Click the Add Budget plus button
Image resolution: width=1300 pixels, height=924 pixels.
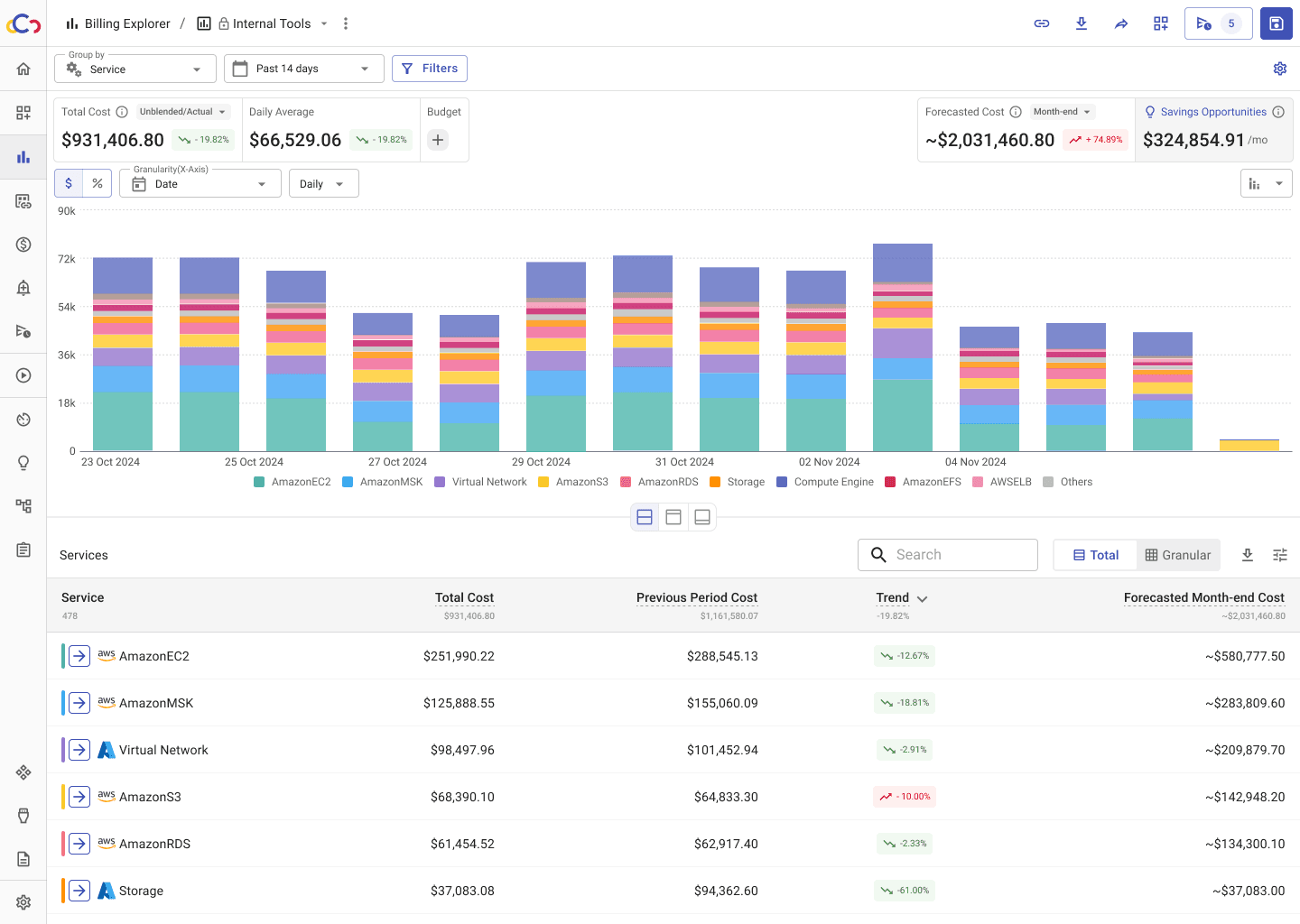coord(438,140)
